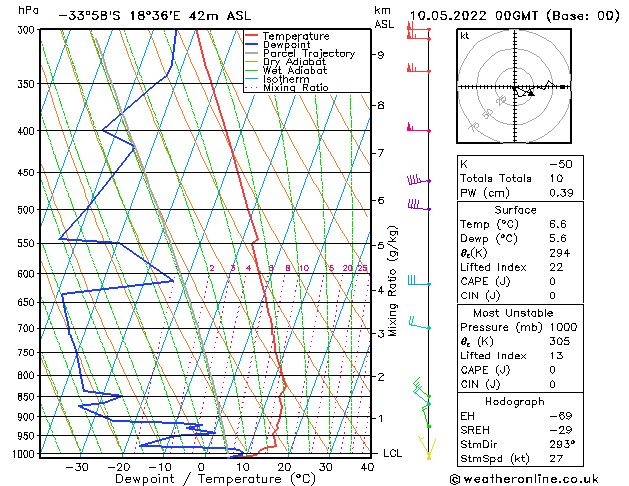The height and width of the screenshot is (486, 629).
Task: Click the teal wind barb at 700 hPa
Action: 420,323
